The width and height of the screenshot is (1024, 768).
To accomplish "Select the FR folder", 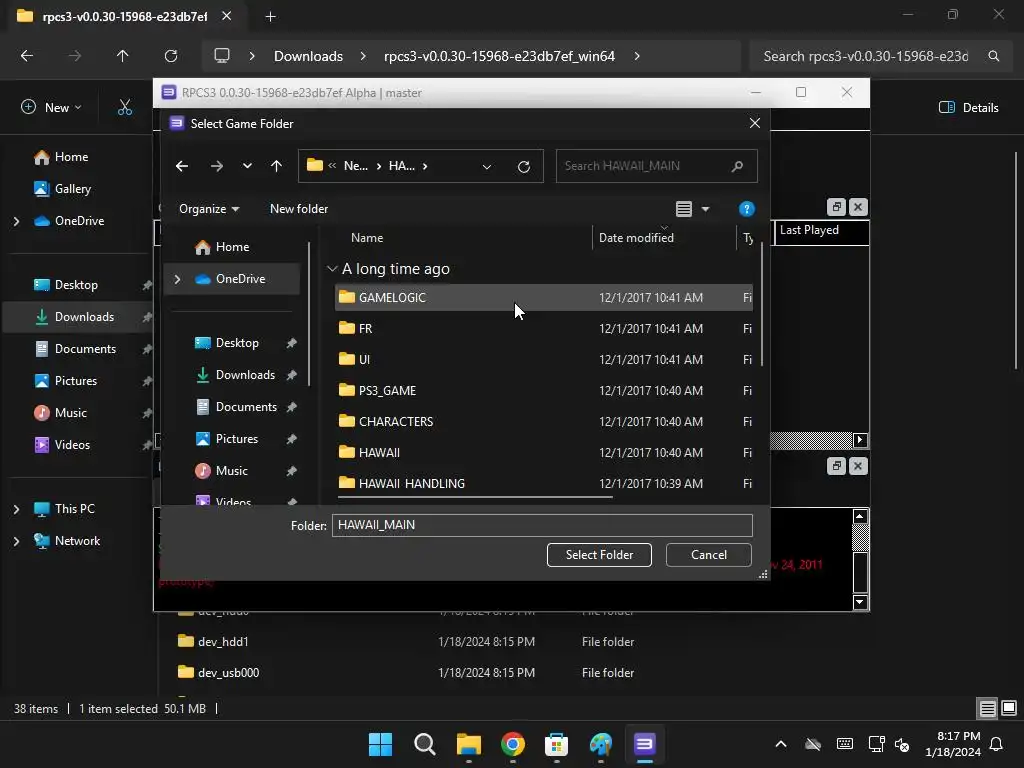I will click(x=543, y=328).
